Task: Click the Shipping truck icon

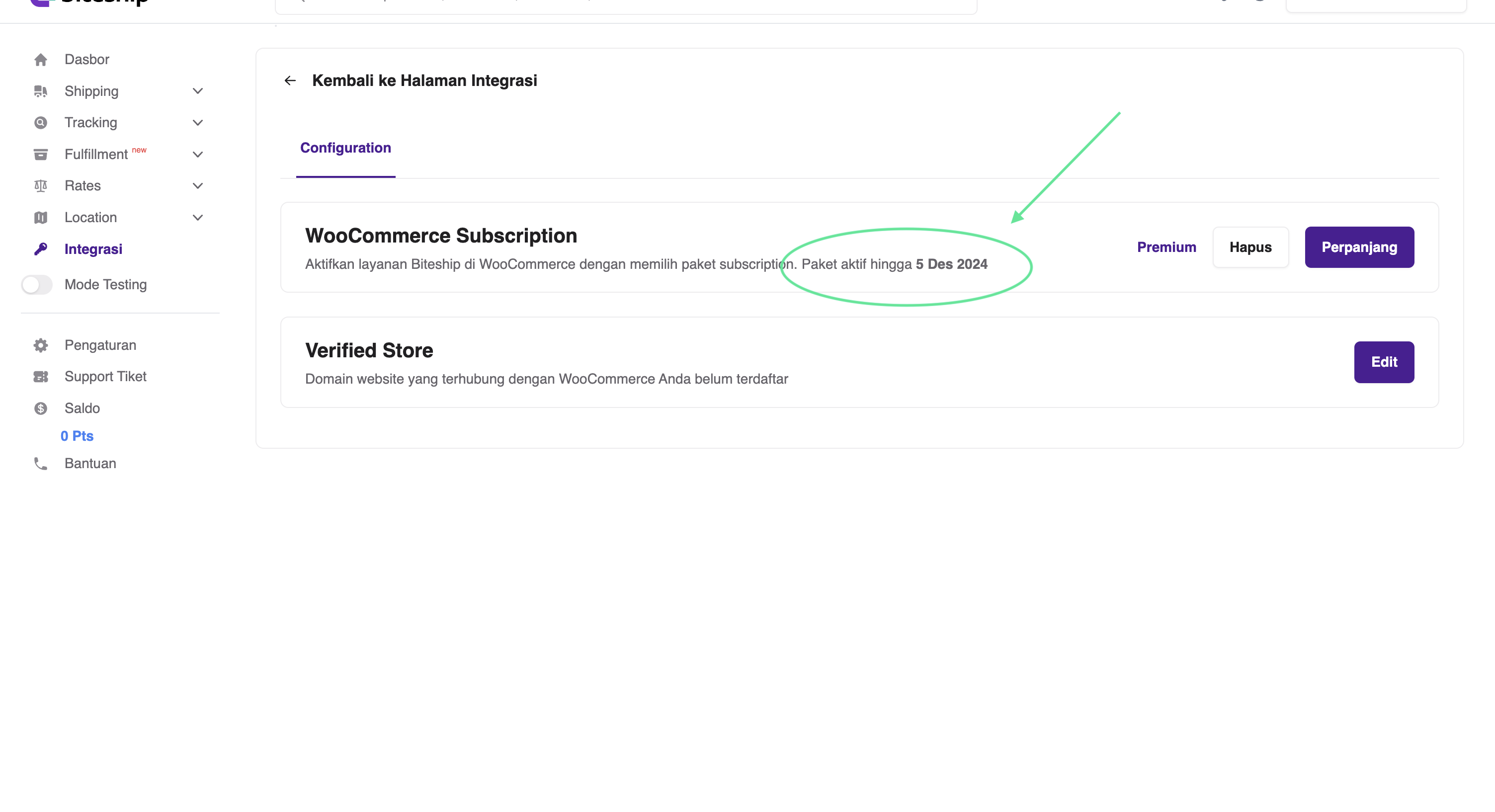Action: tap(41, 91)
